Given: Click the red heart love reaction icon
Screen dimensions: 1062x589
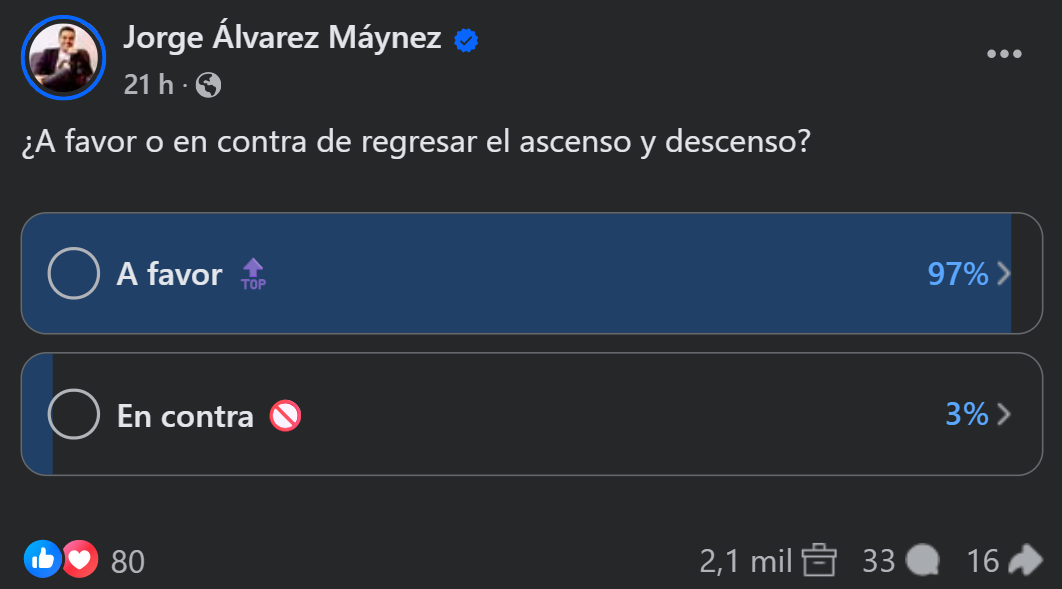Looking at the screenshot, I should click(x=80, y=559).
